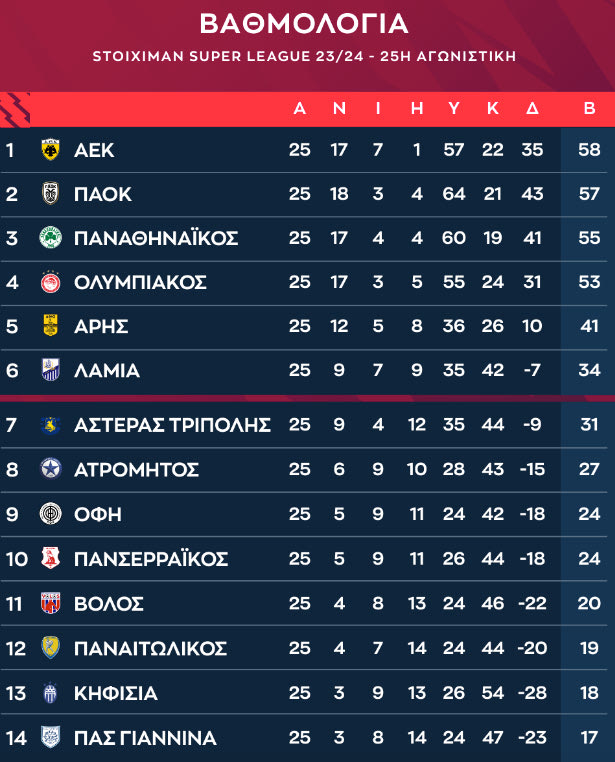
Task: Select the N wins column header
Action: coord(339,108)
